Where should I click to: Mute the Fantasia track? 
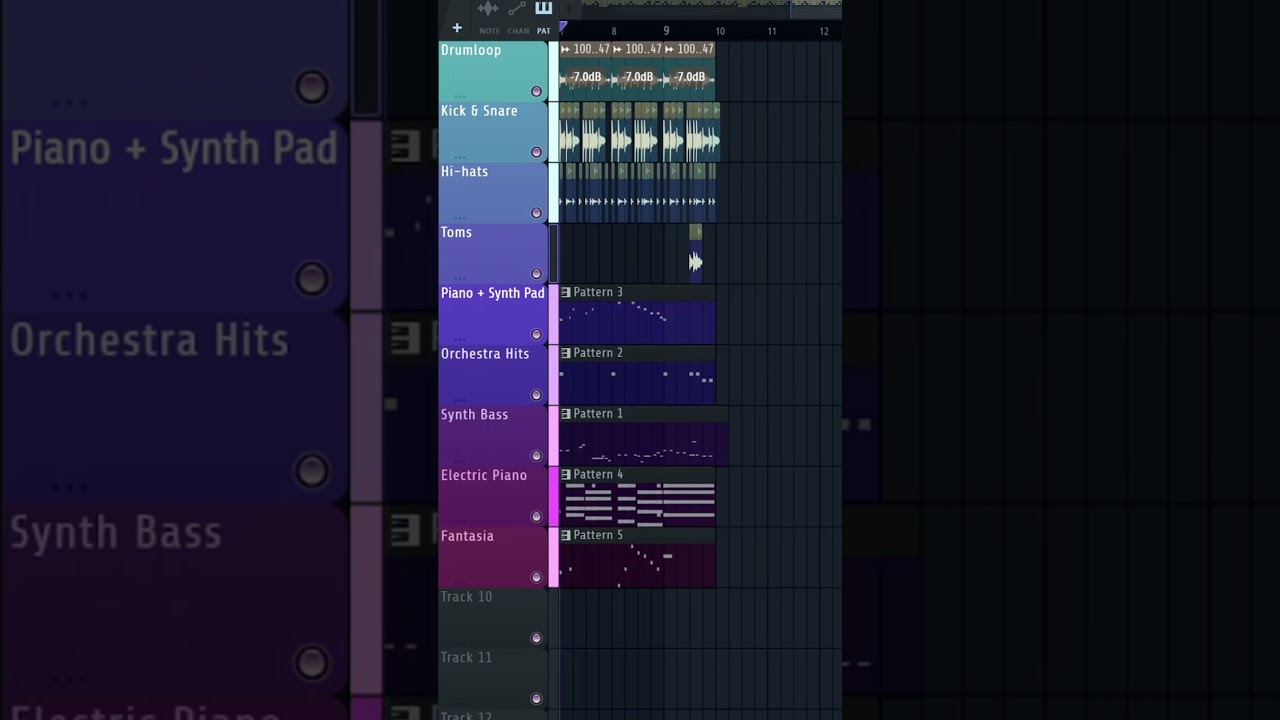(536, 577)
